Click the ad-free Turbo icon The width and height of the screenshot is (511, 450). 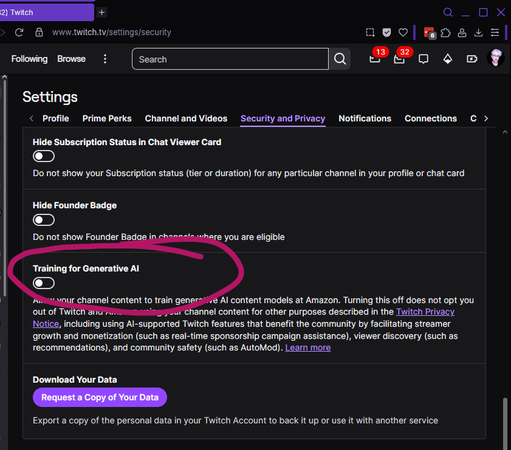coord(472,59)
